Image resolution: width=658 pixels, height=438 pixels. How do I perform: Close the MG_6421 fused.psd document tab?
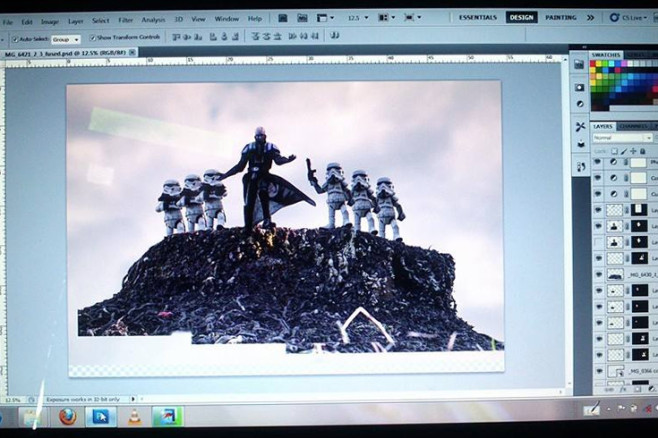(132, 52)
